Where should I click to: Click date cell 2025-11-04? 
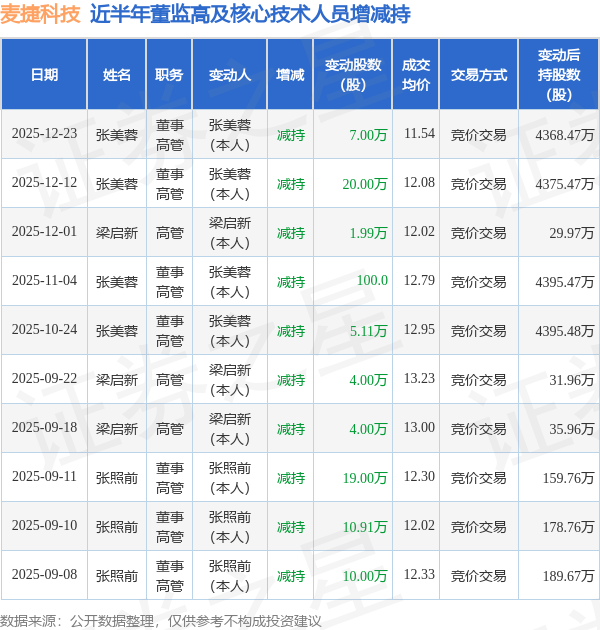pos(44,280)
